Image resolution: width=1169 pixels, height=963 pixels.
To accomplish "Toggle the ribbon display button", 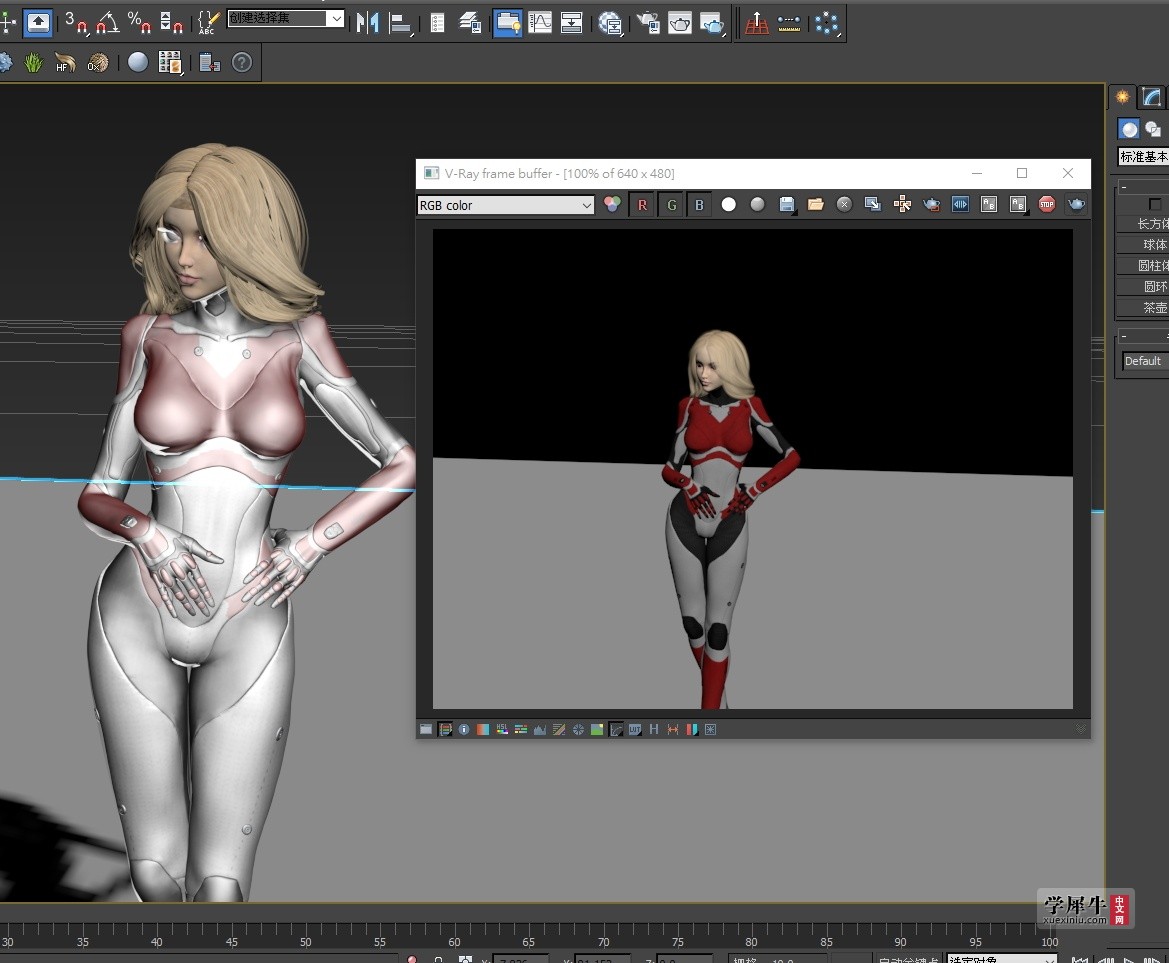I will [x=508, y=22].
